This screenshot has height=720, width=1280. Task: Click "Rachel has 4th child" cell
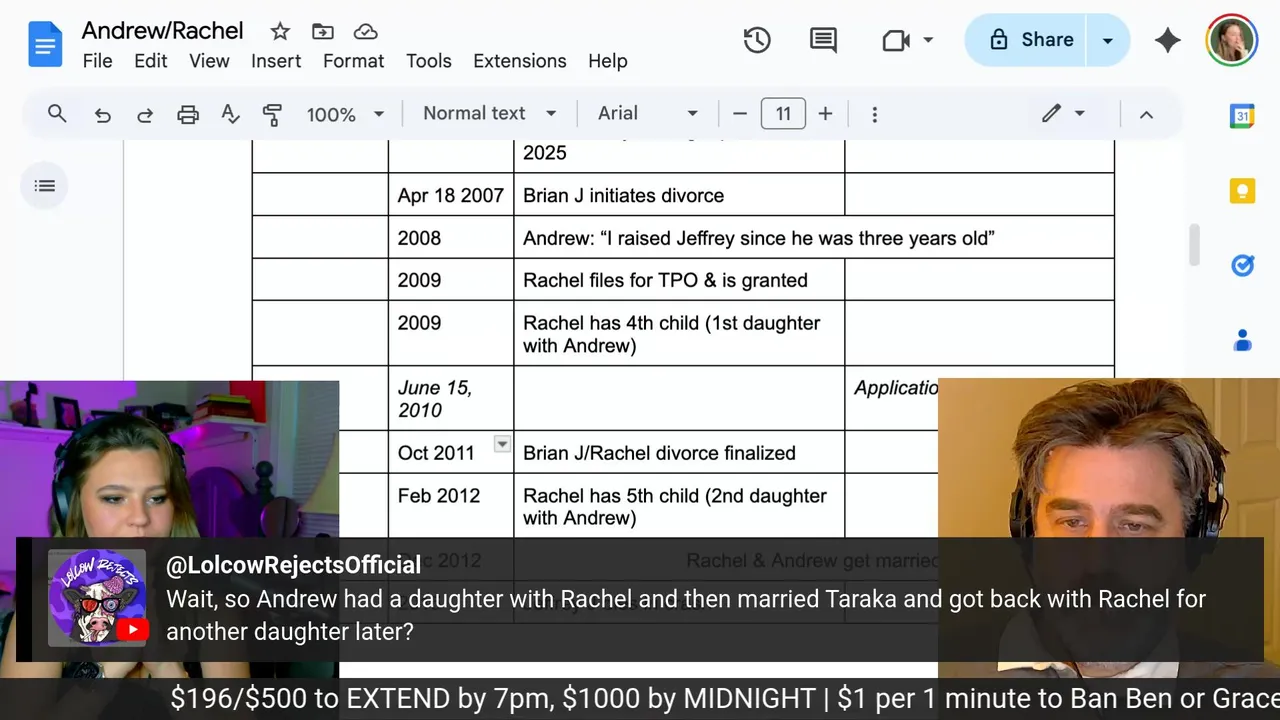click(679, 334)
